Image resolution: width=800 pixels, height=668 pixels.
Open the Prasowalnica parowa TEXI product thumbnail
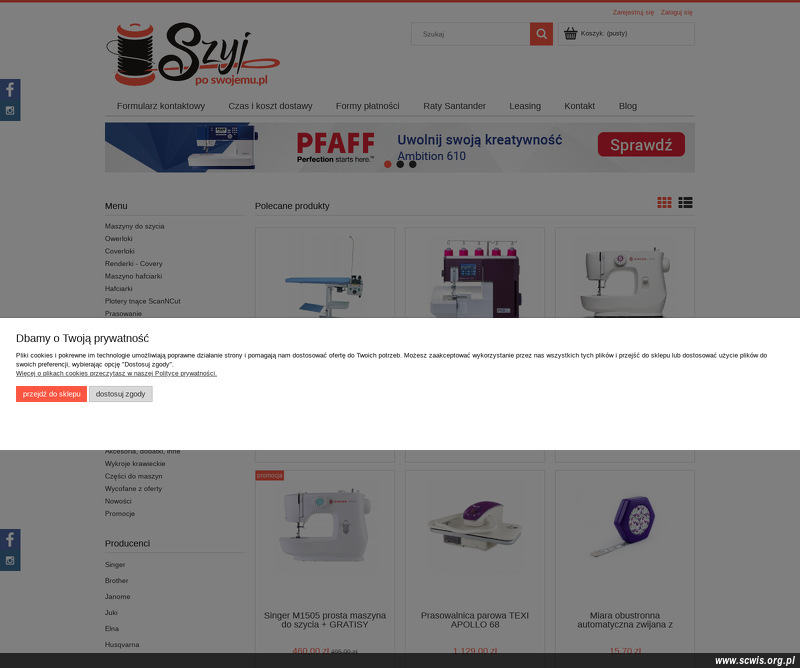pyautogui.click(x=474, y=526)
